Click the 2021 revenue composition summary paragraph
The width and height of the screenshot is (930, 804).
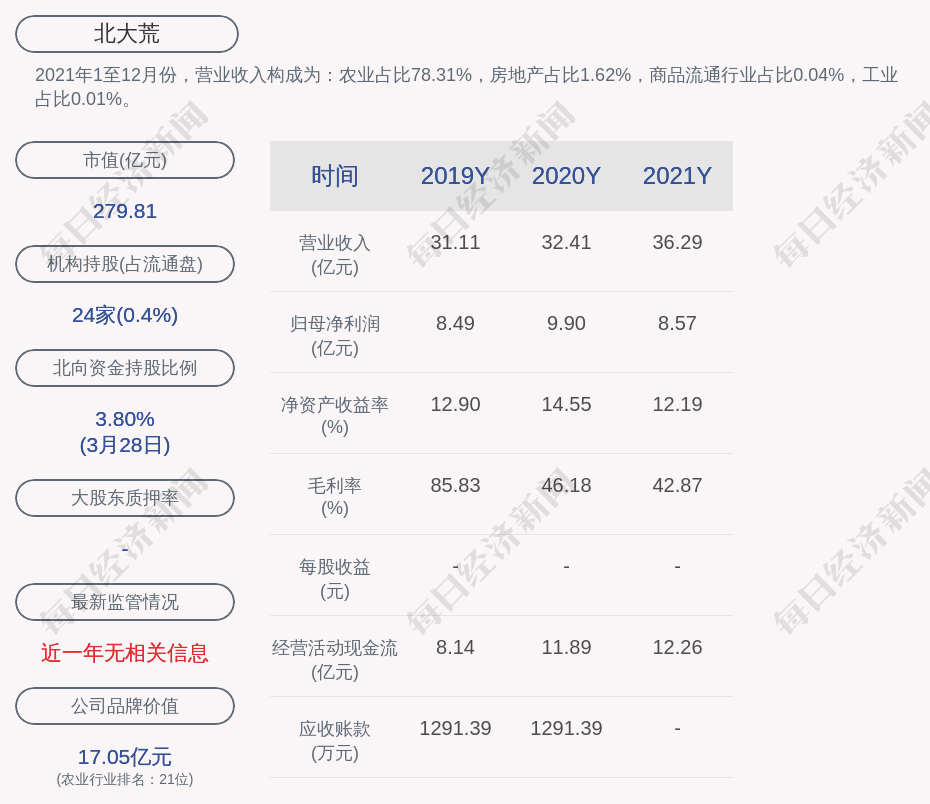[x=466, y=87]
